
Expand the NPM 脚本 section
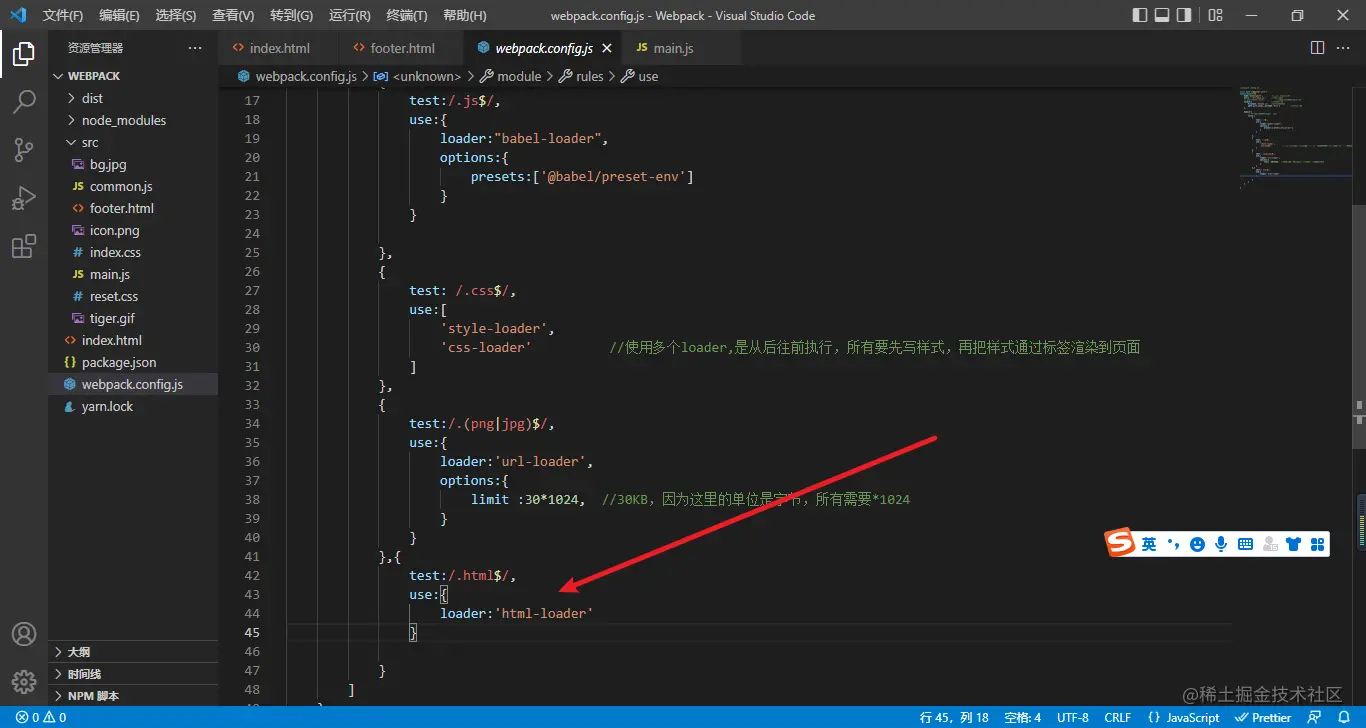(x=133, y=696)
